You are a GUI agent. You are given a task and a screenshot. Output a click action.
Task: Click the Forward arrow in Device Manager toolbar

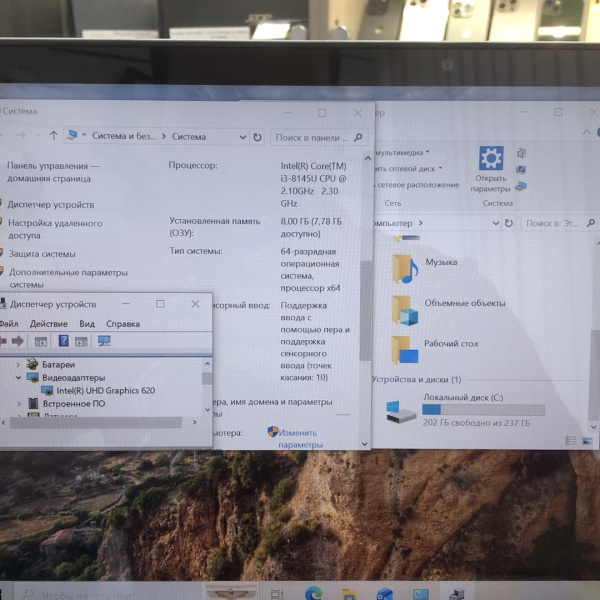coord(17,341)
